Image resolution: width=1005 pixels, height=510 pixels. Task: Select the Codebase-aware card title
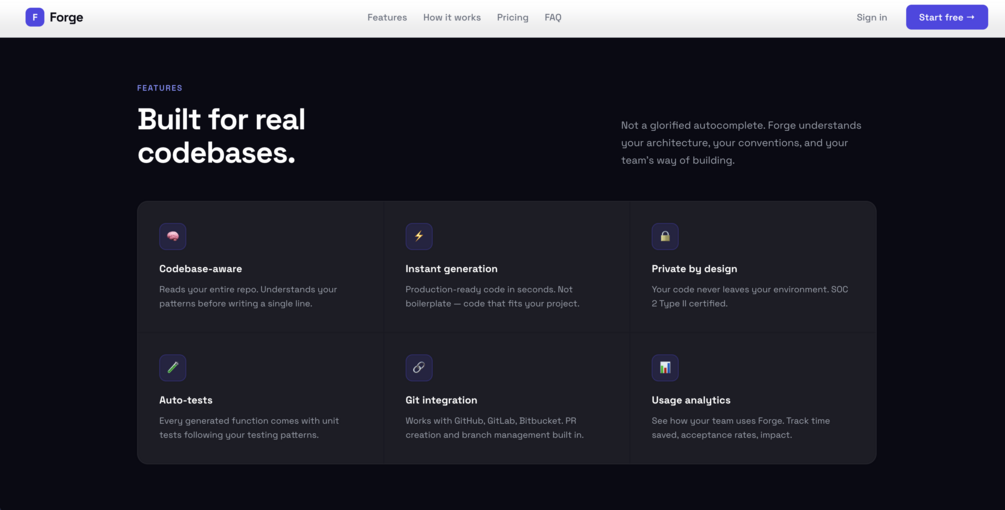(x=201, y=268)
